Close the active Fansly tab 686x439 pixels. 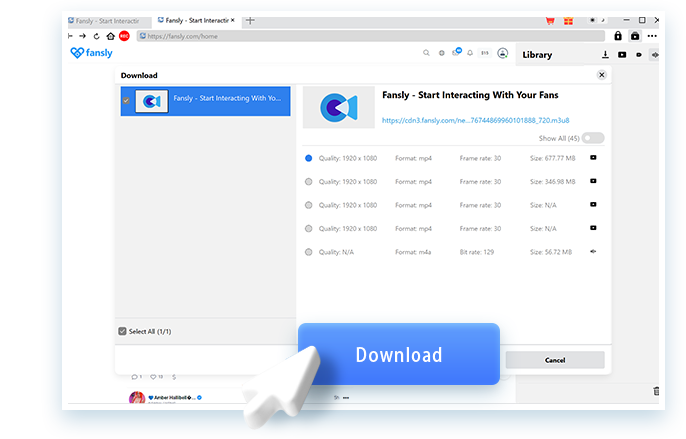point(232,20)
